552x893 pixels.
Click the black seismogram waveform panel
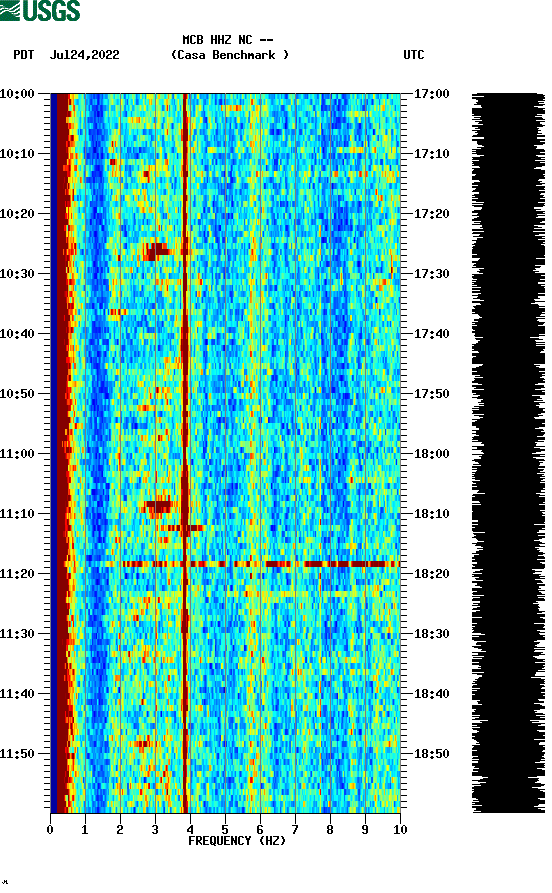point(508,453)
